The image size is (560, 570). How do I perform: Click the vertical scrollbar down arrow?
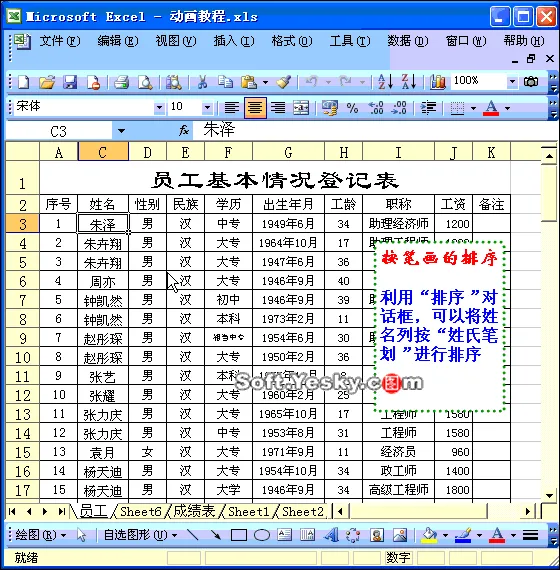coord(549,495)
